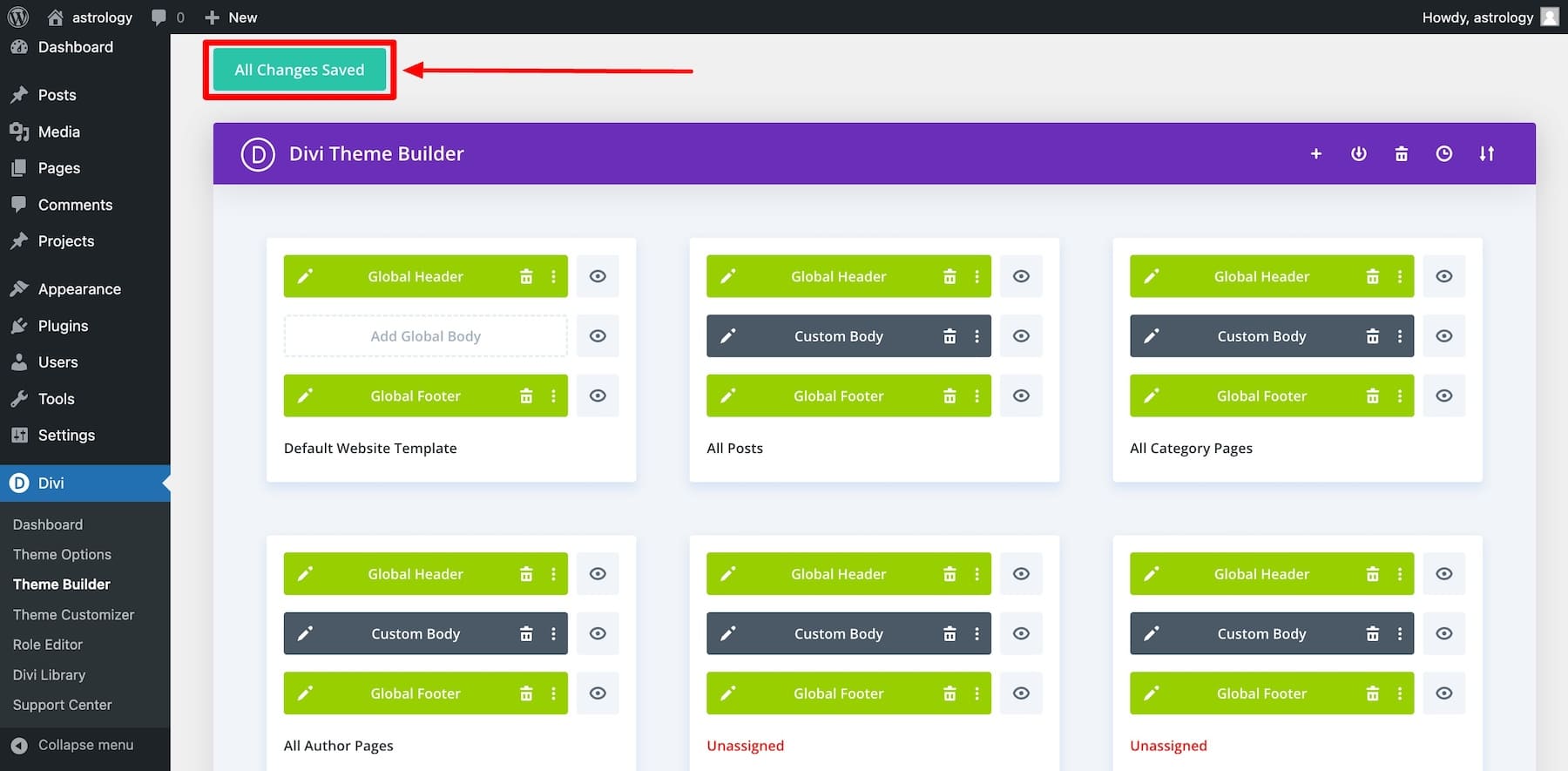Image resolution: width=1568 pixels, height=771 pixels.
Task: Toggle visibility of Global Header in Default Website Template
Action: pos(598,276)
